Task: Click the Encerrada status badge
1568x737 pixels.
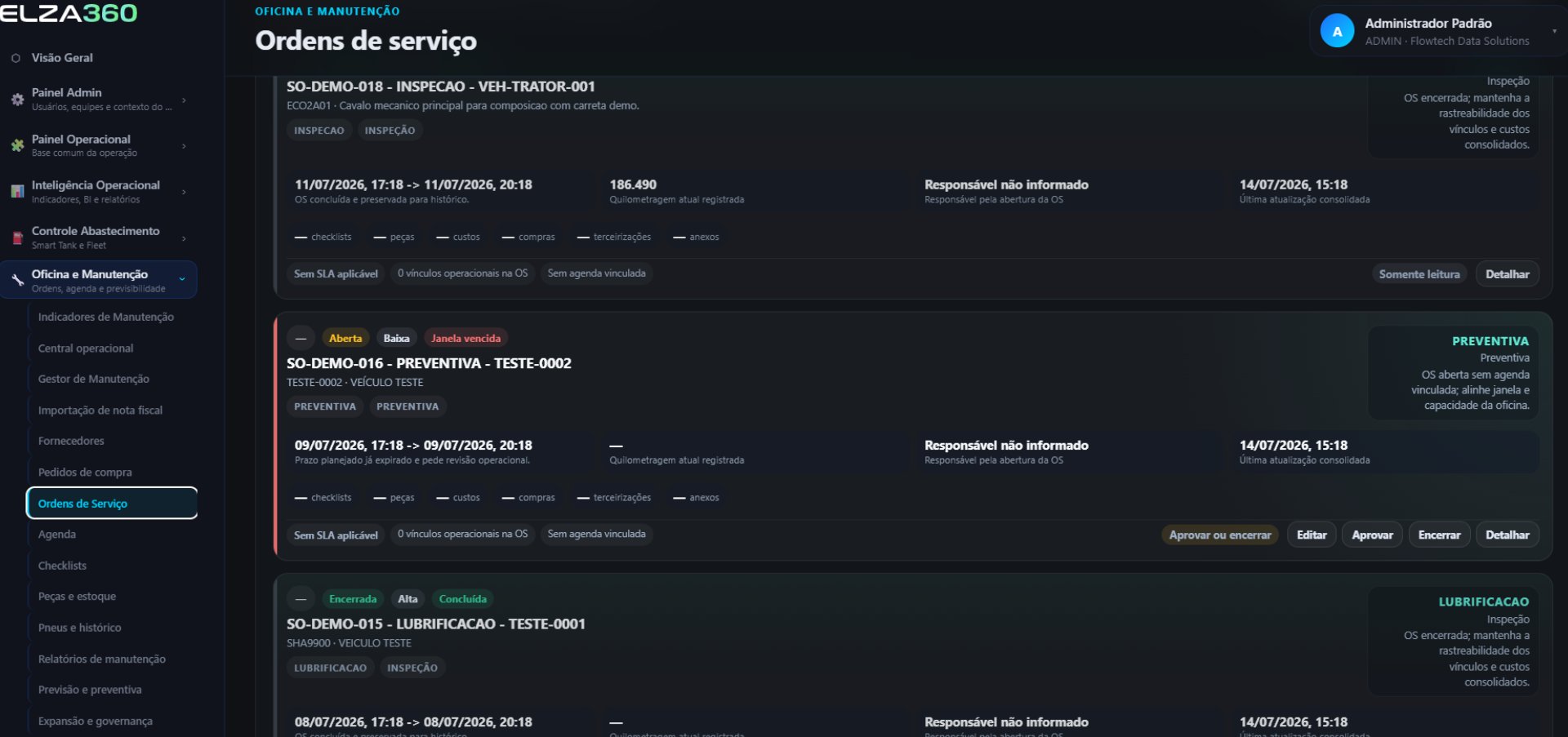Action: [x=353, y=599]
